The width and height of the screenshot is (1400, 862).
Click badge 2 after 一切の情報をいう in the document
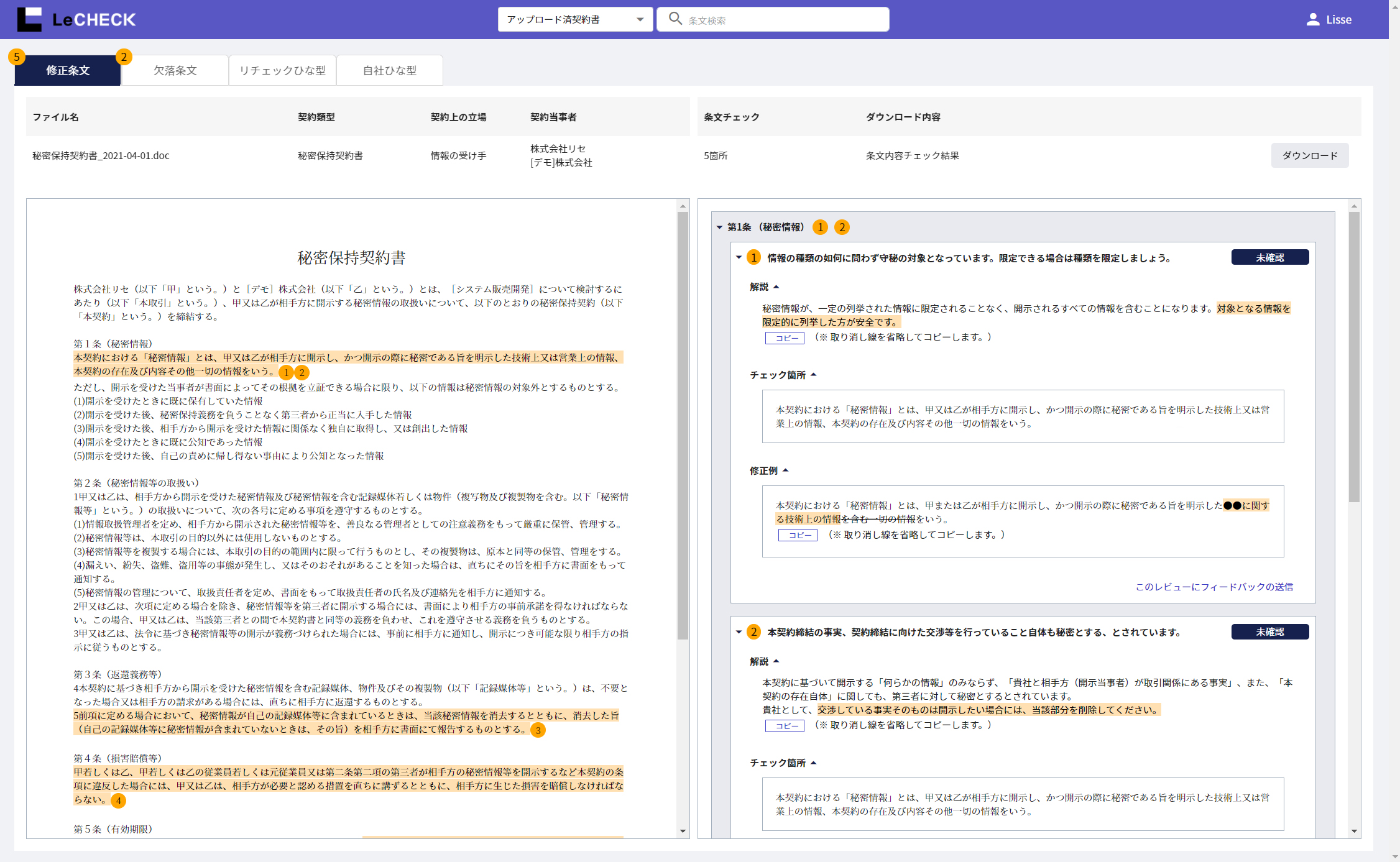pos(302,373)
